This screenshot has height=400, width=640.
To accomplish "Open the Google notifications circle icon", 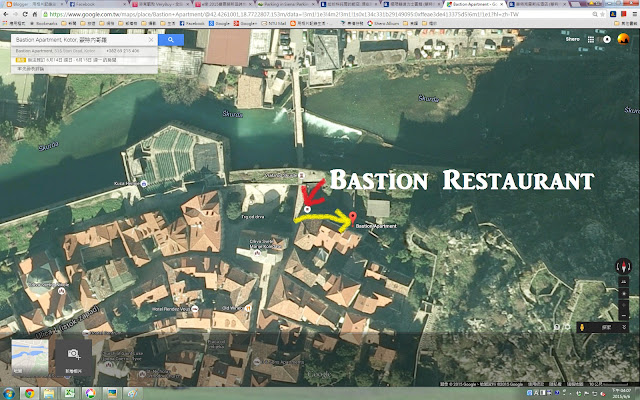I will [x=607, y=39].
